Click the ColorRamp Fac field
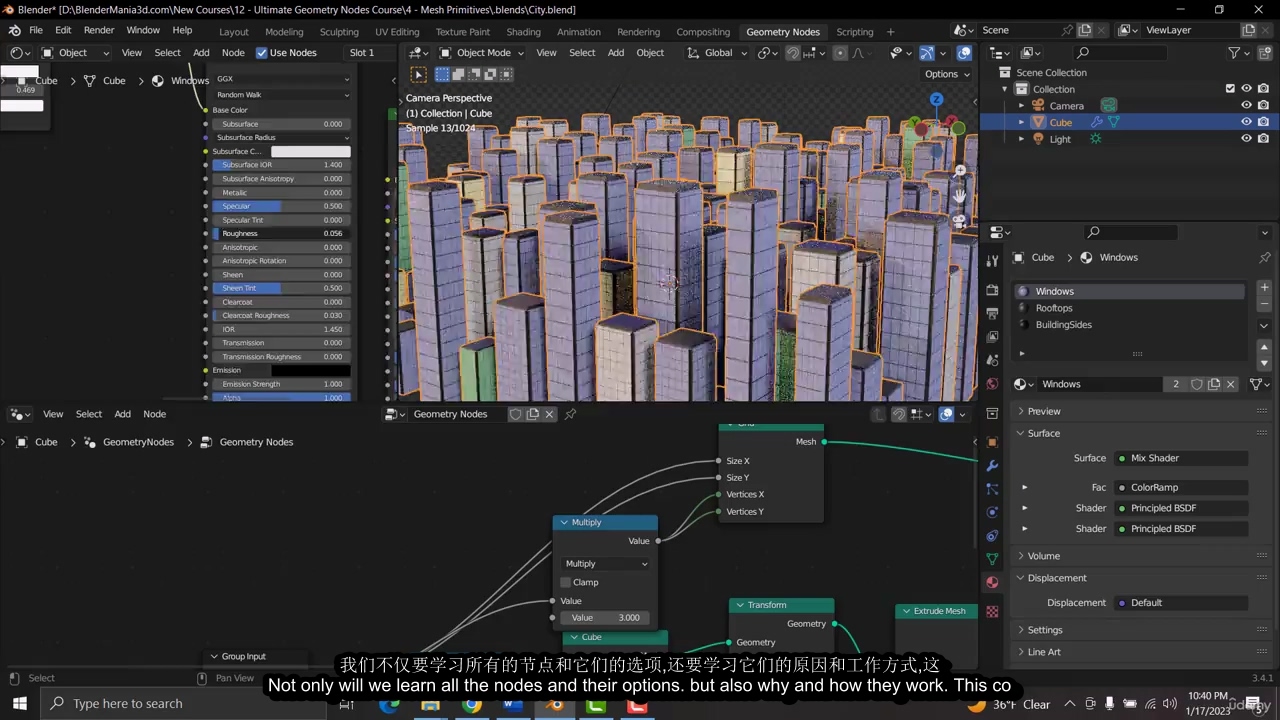This screenshot has height=720, width=1280. tap(1182, 487)
